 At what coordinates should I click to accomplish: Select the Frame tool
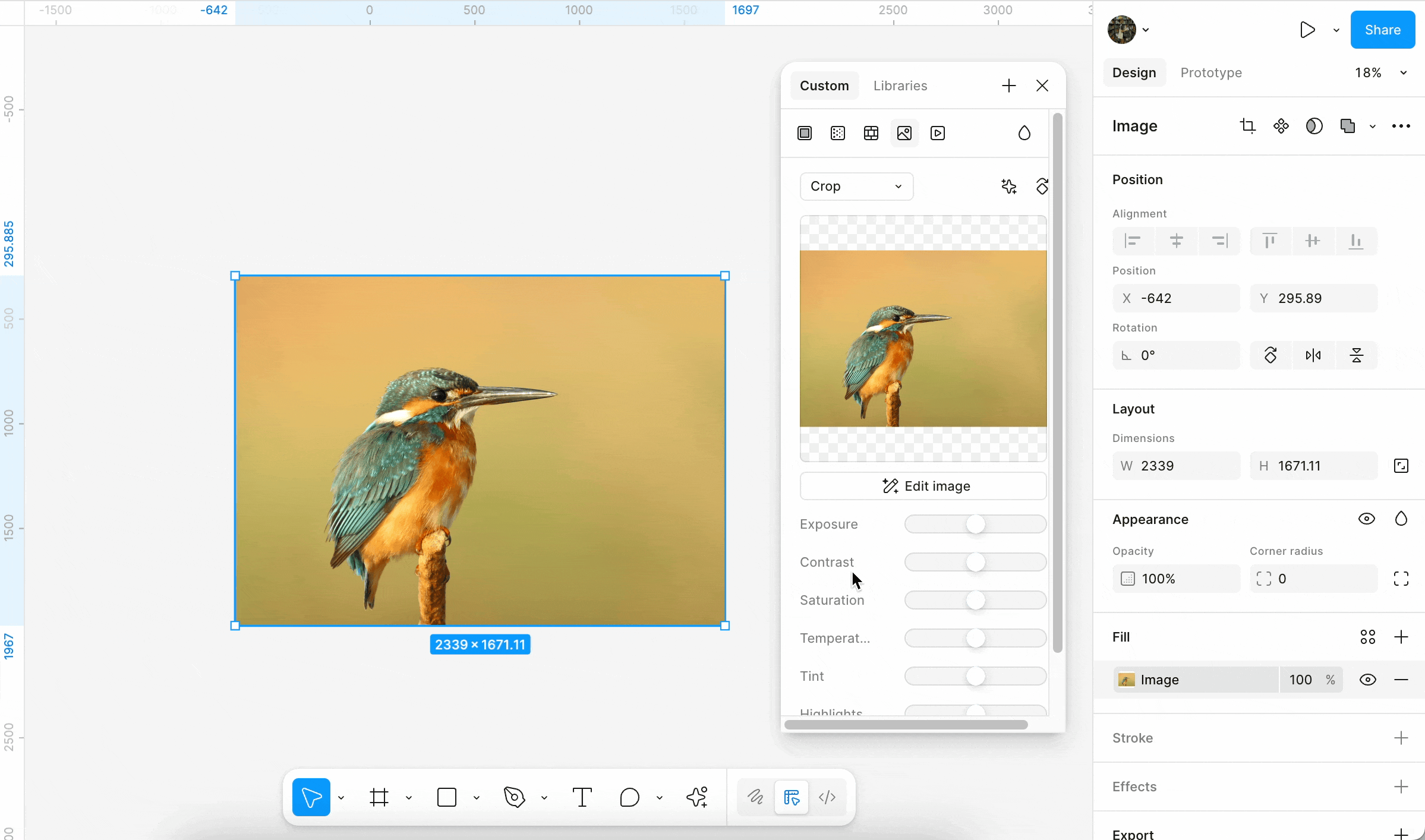click(379, 797)
